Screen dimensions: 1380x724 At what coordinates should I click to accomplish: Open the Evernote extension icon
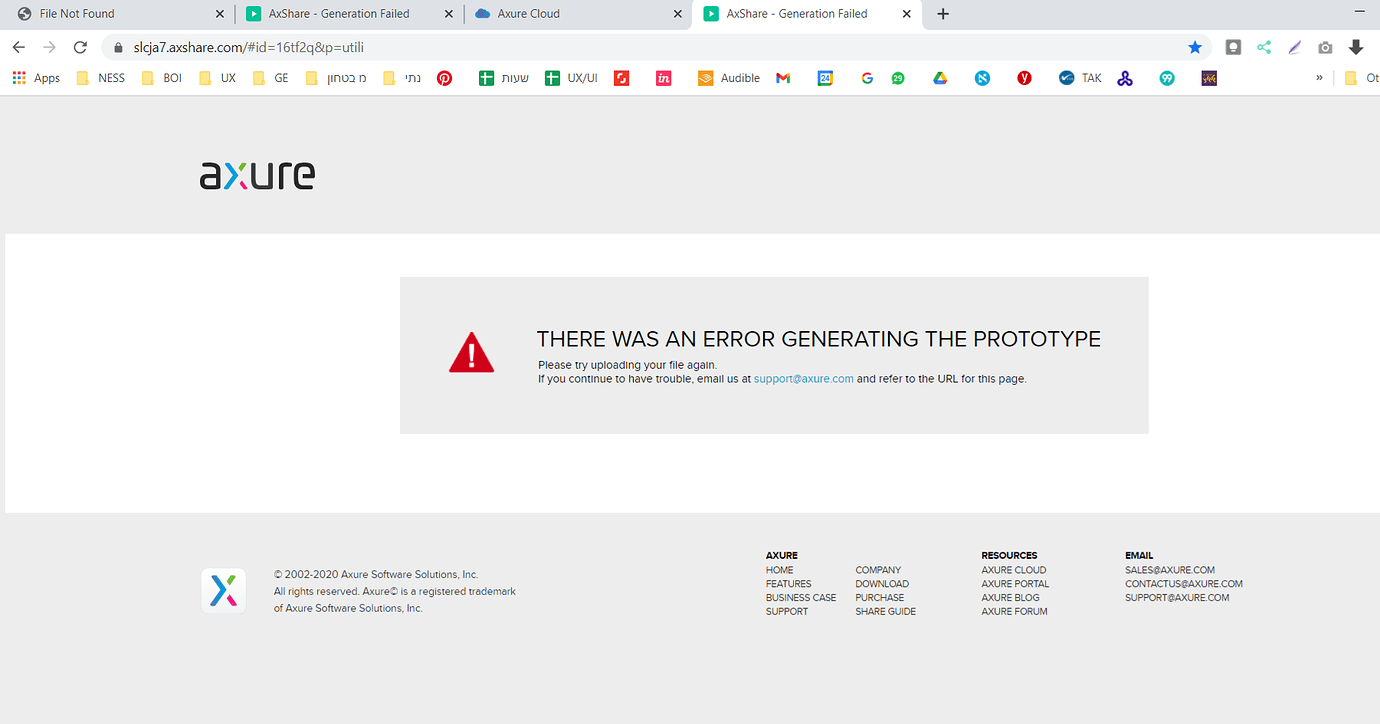pos(1232,47)
